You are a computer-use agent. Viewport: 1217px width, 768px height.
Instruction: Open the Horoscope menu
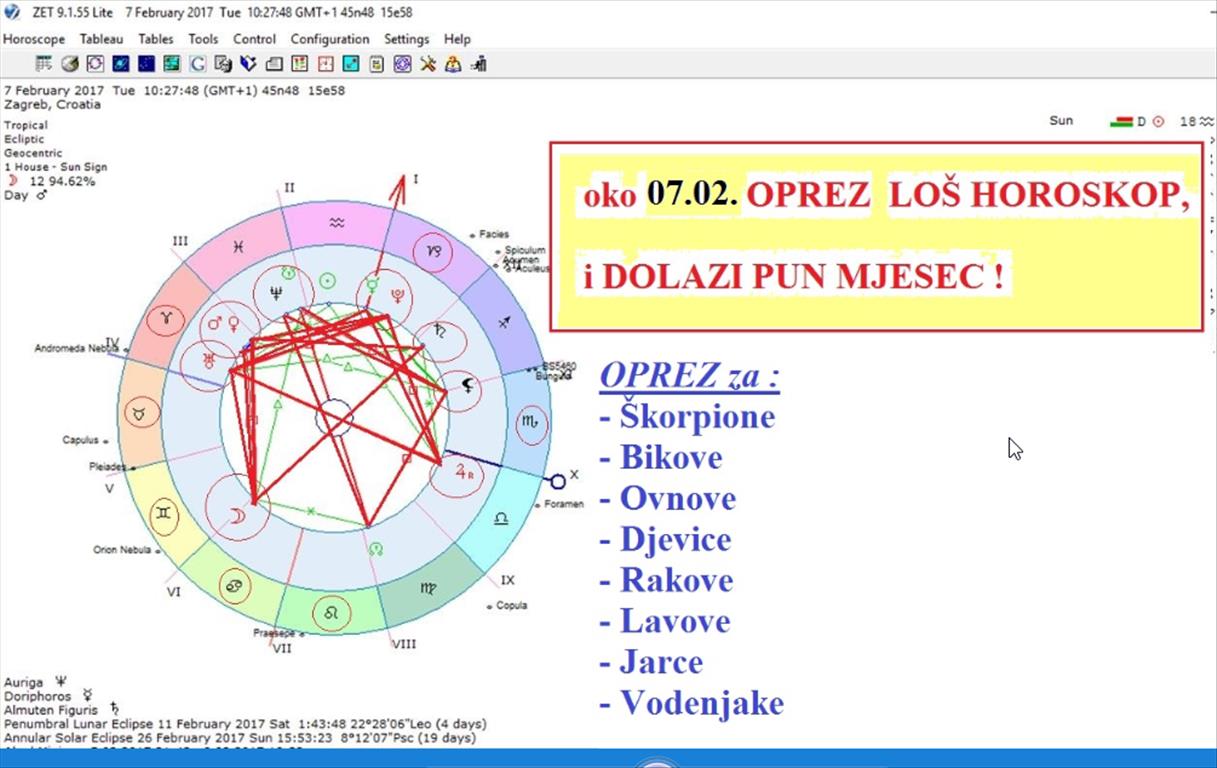pos(34,39)
